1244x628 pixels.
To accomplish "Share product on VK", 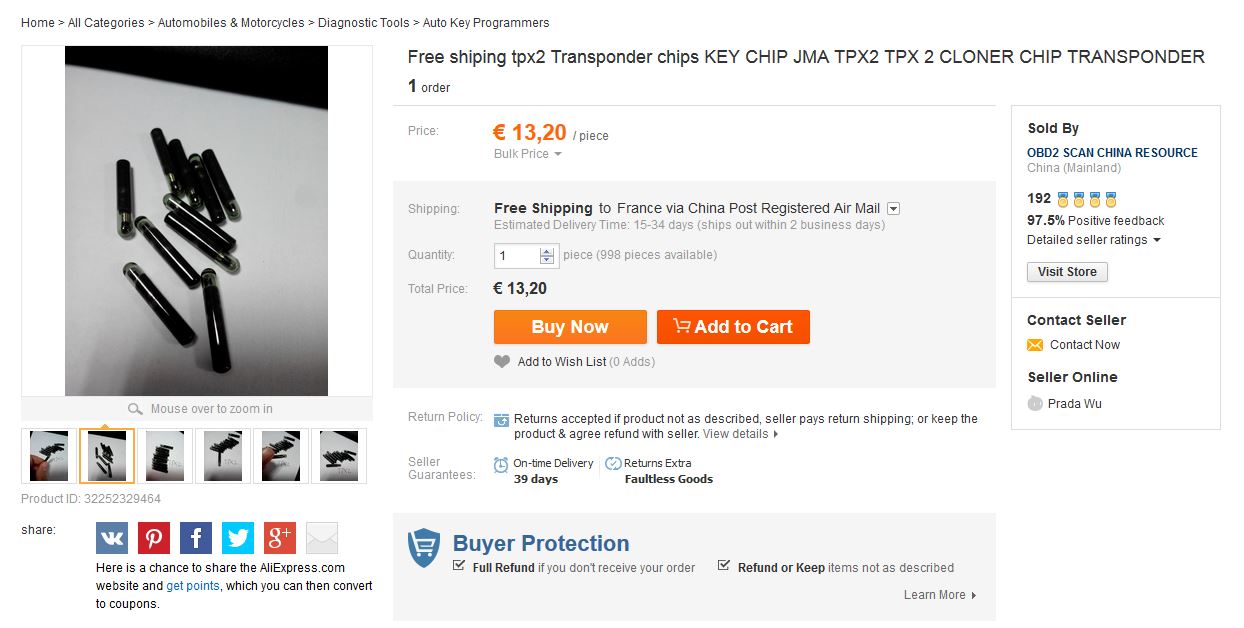I will pos(112,538).
